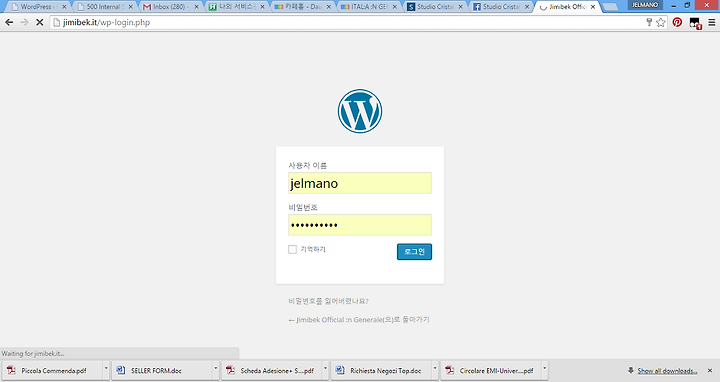Switch to the 카페홈 Daum tab
The width and height of the screenshot is (720, 382).
[x=302, y=7]
